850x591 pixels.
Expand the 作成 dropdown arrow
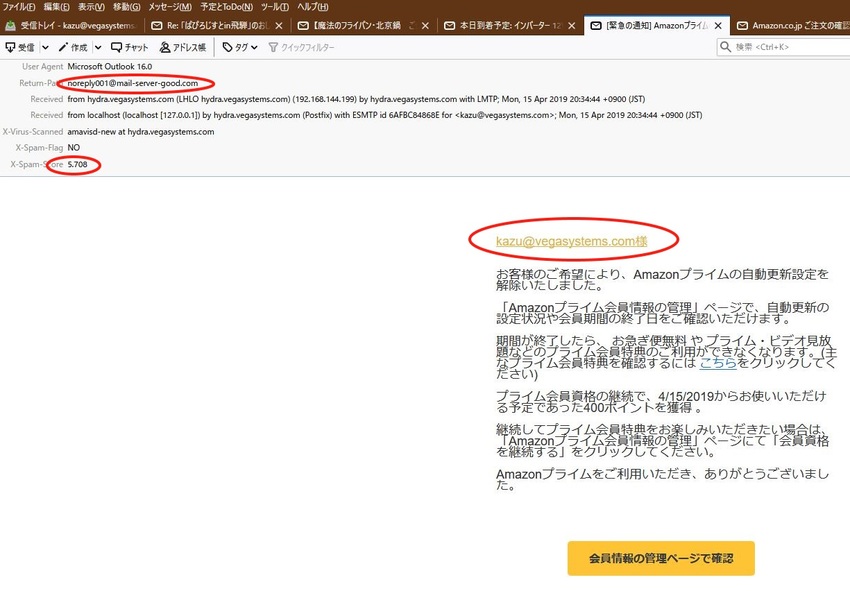98,48
